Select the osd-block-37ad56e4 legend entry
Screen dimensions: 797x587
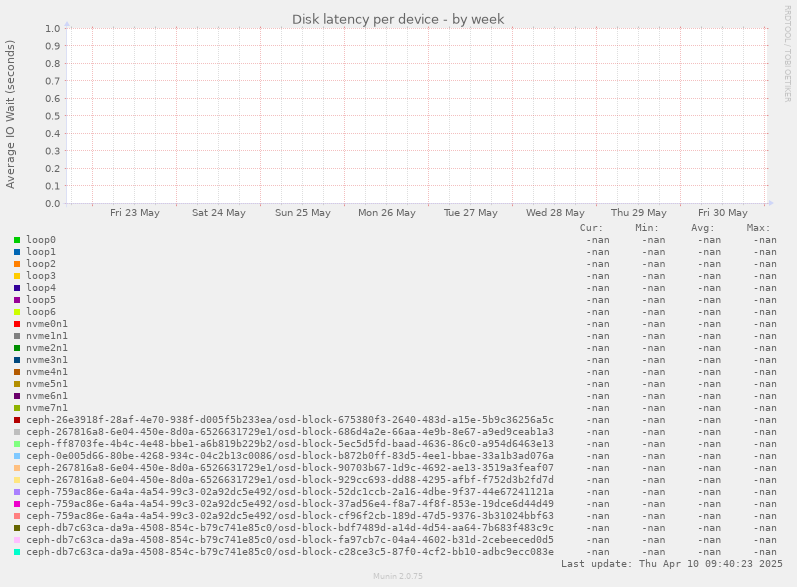point(290,504)
